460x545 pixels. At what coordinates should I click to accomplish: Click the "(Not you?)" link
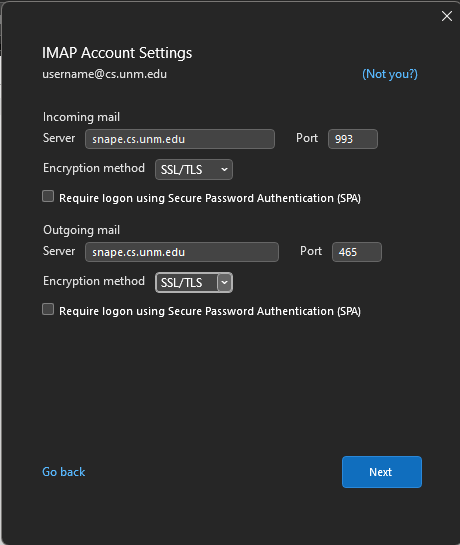pyautogui.click(x=390, y=74)
